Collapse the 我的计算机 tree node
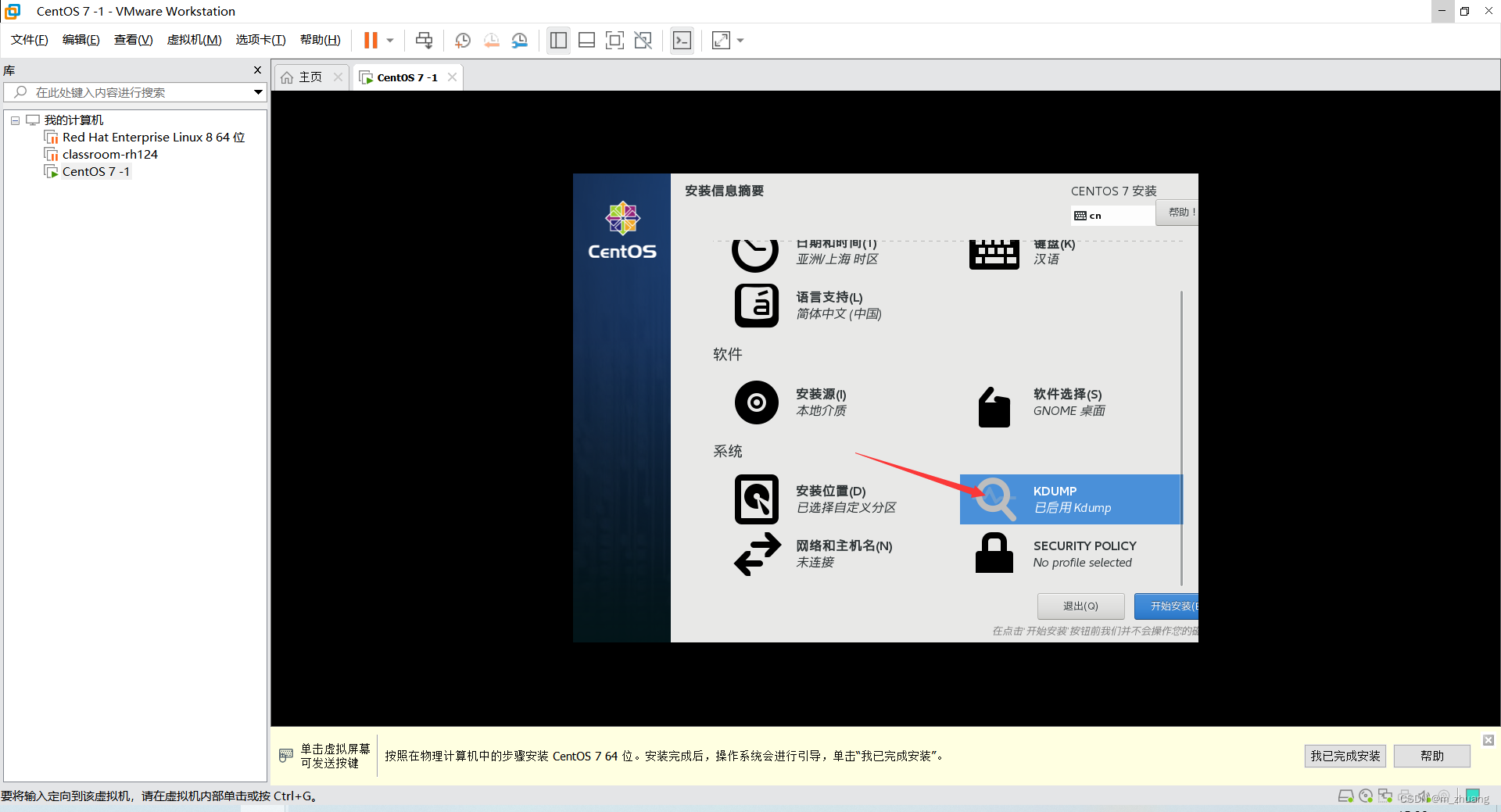Image resolution: width=1501 pixels, height=812 pixels. pos(15,120)
